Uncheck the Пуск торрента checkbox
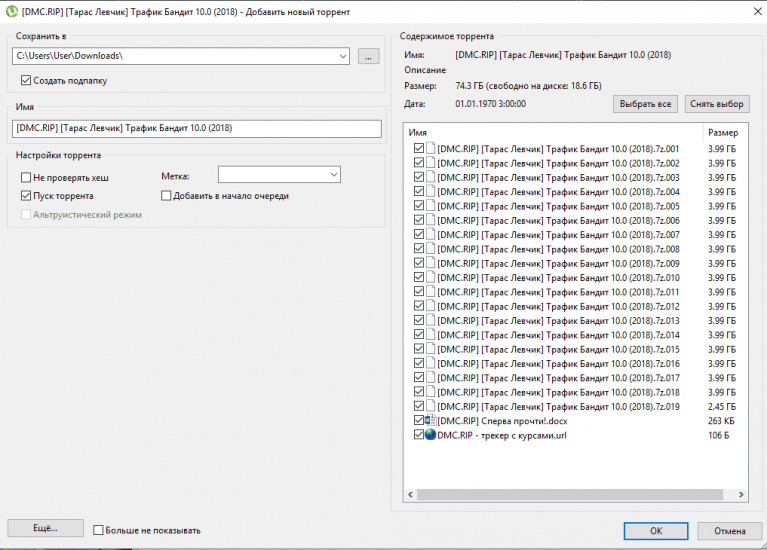This screenshot has width=767, height=550. tap(26, 196)
